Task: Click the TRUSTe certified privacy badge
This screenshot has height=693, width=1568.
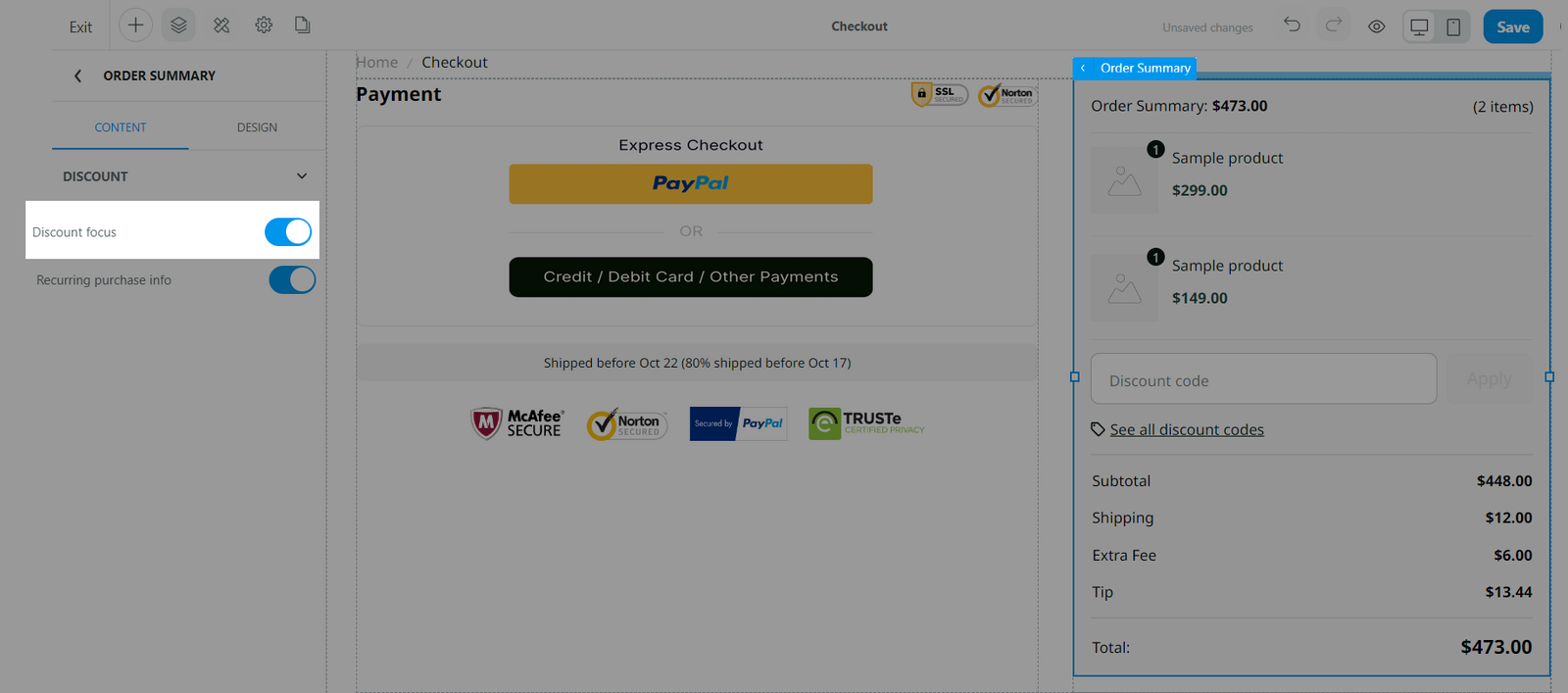Action: coord(866,423)
